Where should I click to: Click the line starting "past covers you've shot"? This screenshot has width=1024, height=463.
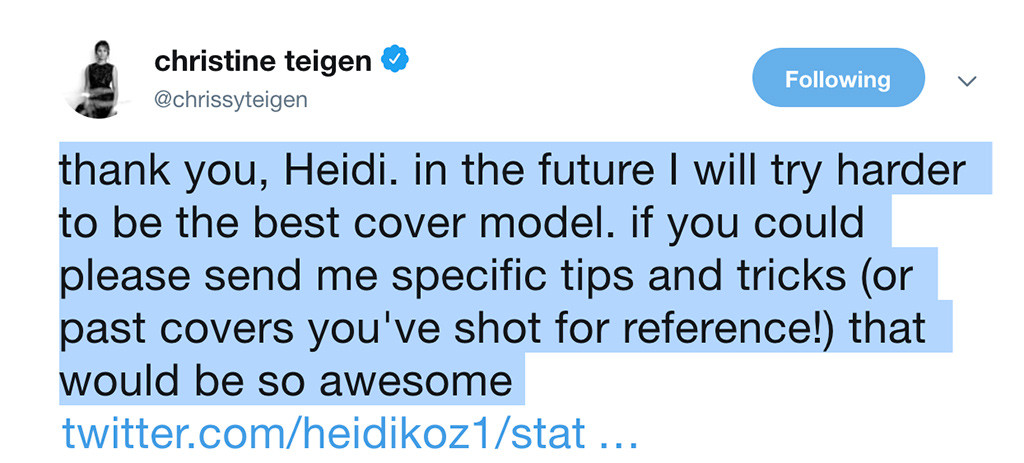[493, 329]
